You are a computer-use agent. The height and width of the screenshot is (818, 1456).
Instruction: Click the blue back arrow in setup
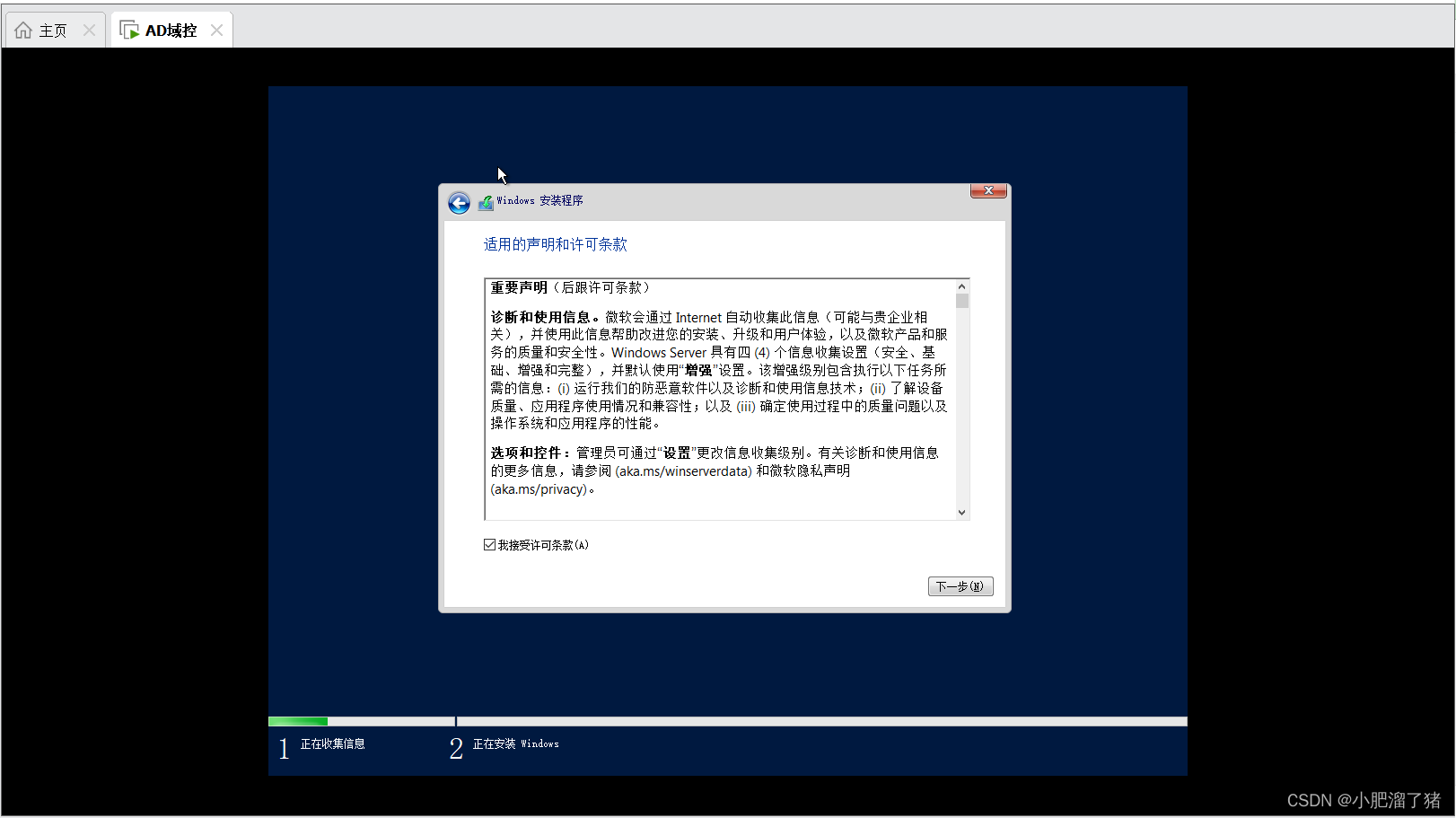tap(459, 203)
